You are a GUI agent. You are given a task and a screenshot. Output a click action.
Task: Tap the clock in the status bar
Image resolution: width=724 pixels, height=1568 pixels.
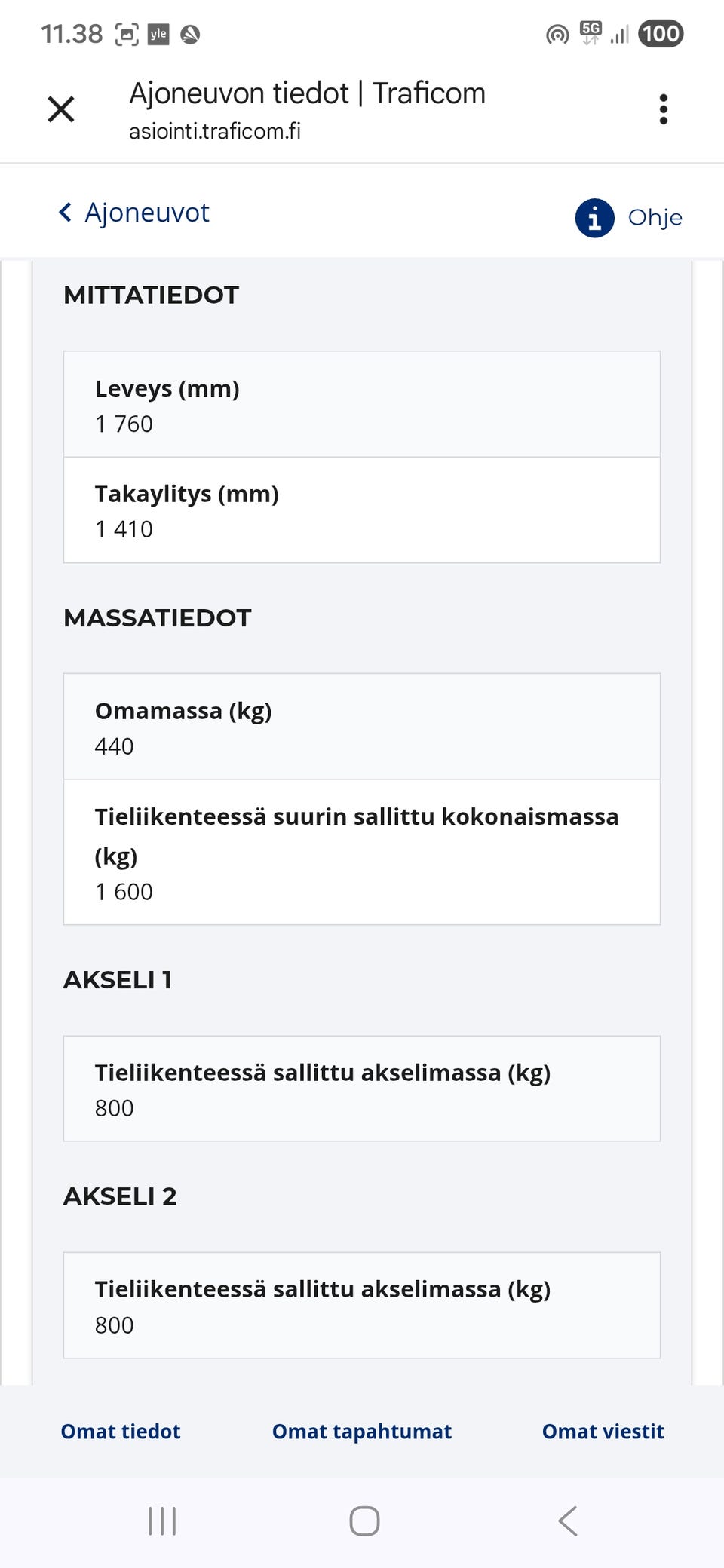(72, 32)
